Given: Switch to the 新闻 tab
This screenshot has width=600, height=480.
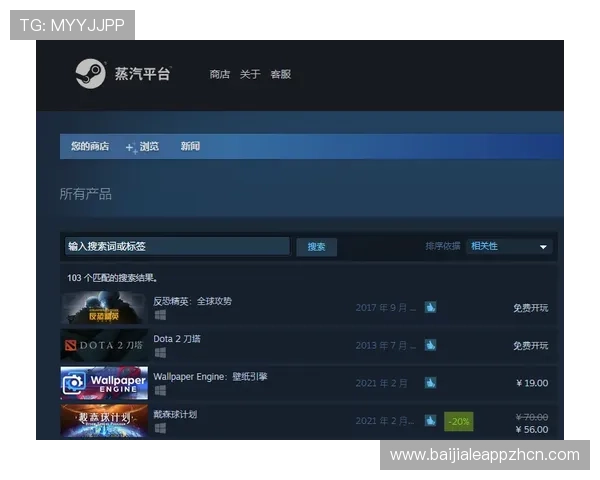Looking at the screenshot, I should [x=190, y=146].
